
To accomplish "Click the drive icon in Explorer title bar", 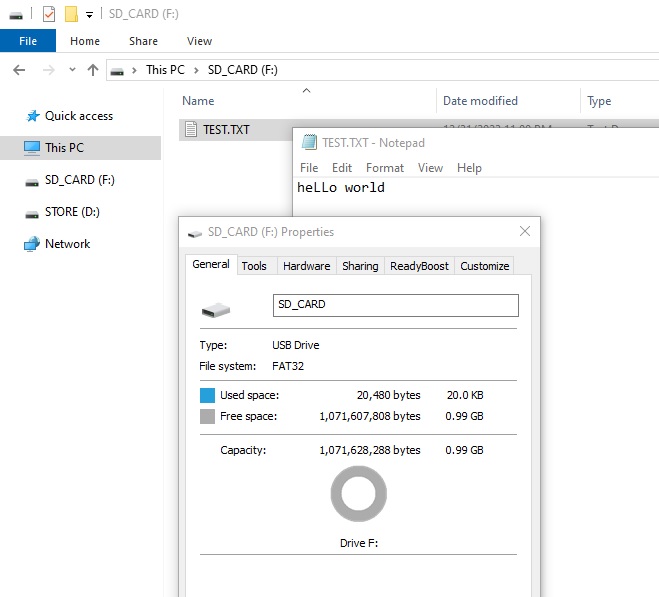I will [x=16, y=16].
